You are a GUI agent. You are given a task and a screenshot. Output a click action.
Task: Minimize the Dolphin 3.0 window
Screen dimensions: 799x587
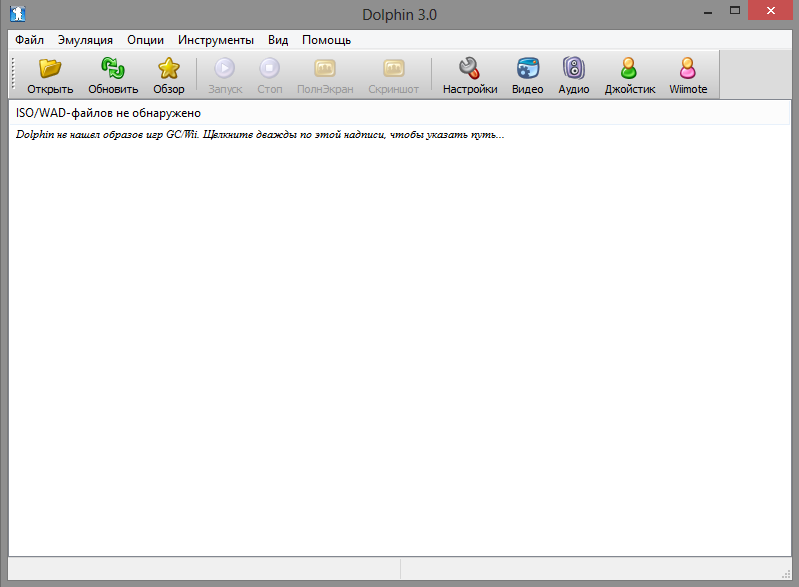tap(708, 11)
